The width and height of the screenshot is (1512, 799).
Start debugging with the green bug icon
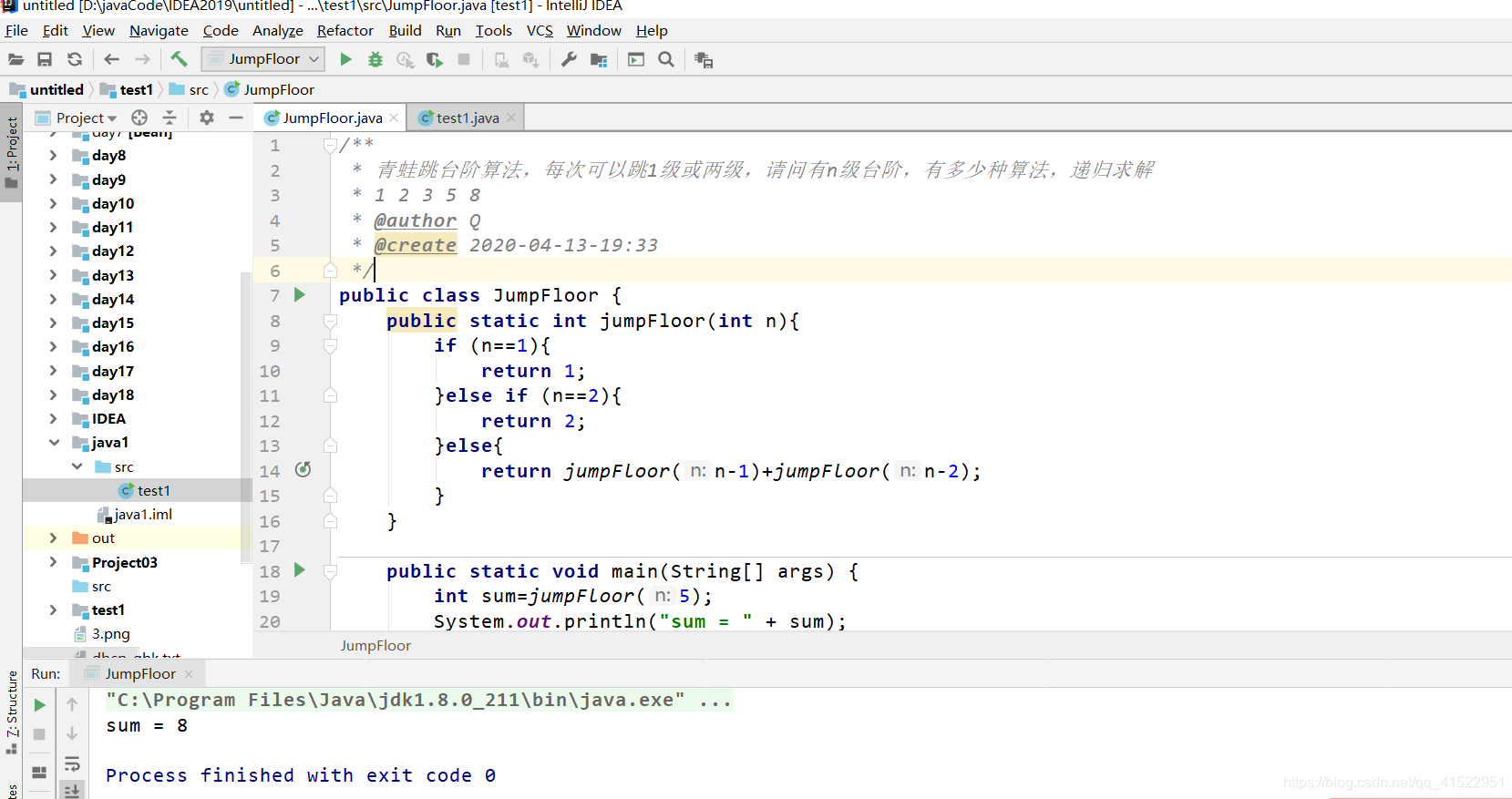point(375,59)
